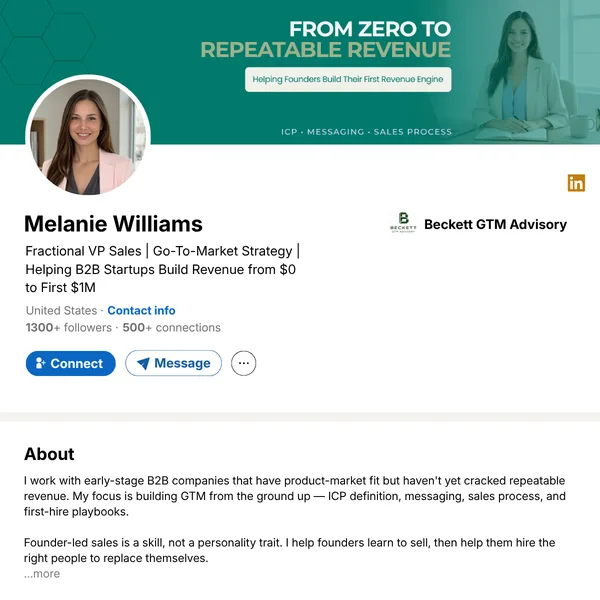Click the Beckett GTM Advisory logo icon
Image resolution: width=600 pixels, height=600 pixels.
point(403,223)
